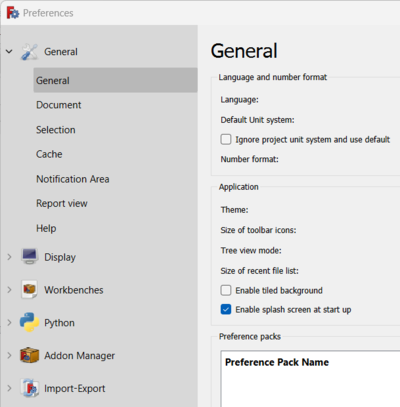The image size is (400, 407).
Task: Expand the Display category
Action: pyautogui.click(x=9, y=257)
